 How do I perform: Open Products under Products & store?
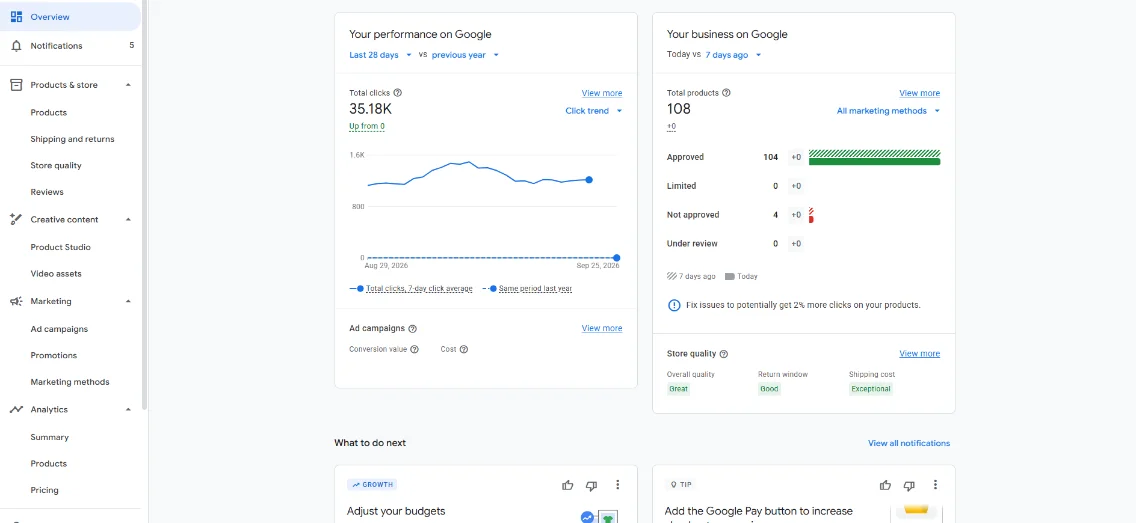tap(49, 112)
